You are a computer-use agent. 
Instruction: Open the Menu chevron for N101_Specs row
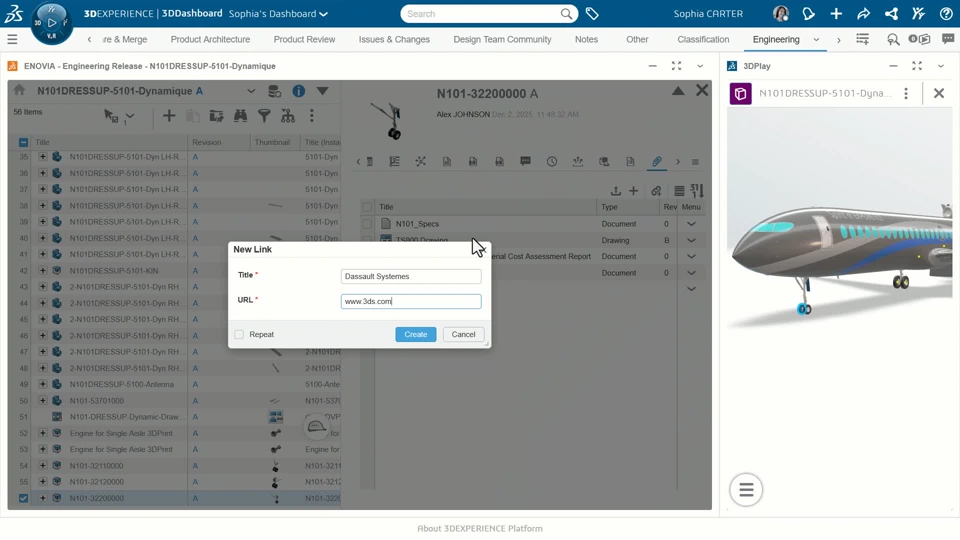click(691, 224)
